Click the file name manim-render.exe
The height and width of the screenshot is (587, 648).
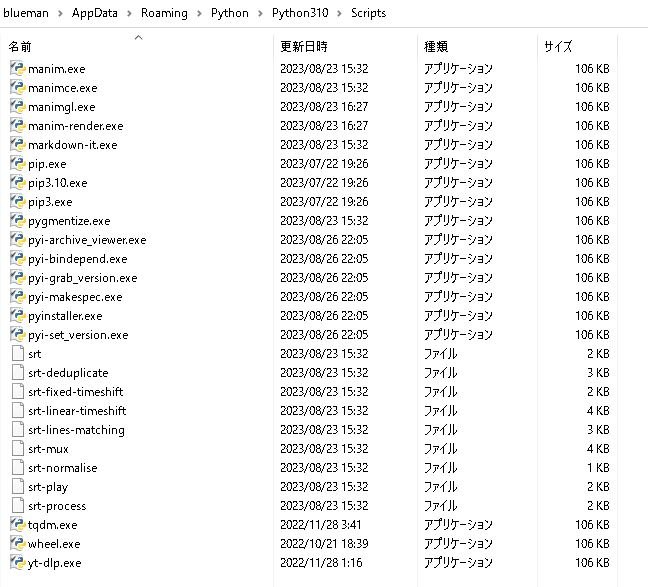(x=76, y=126)
